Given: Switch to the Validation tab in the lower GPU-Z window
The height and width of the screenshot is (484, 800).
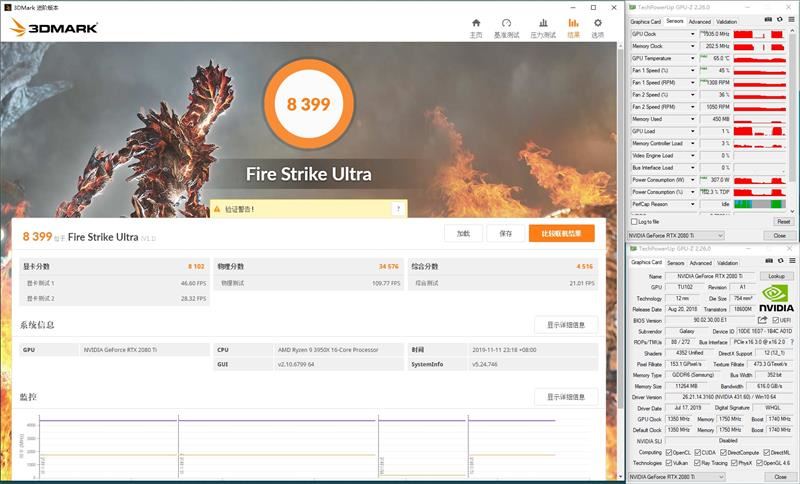Looking at the screenshot, I should point(728,263).
